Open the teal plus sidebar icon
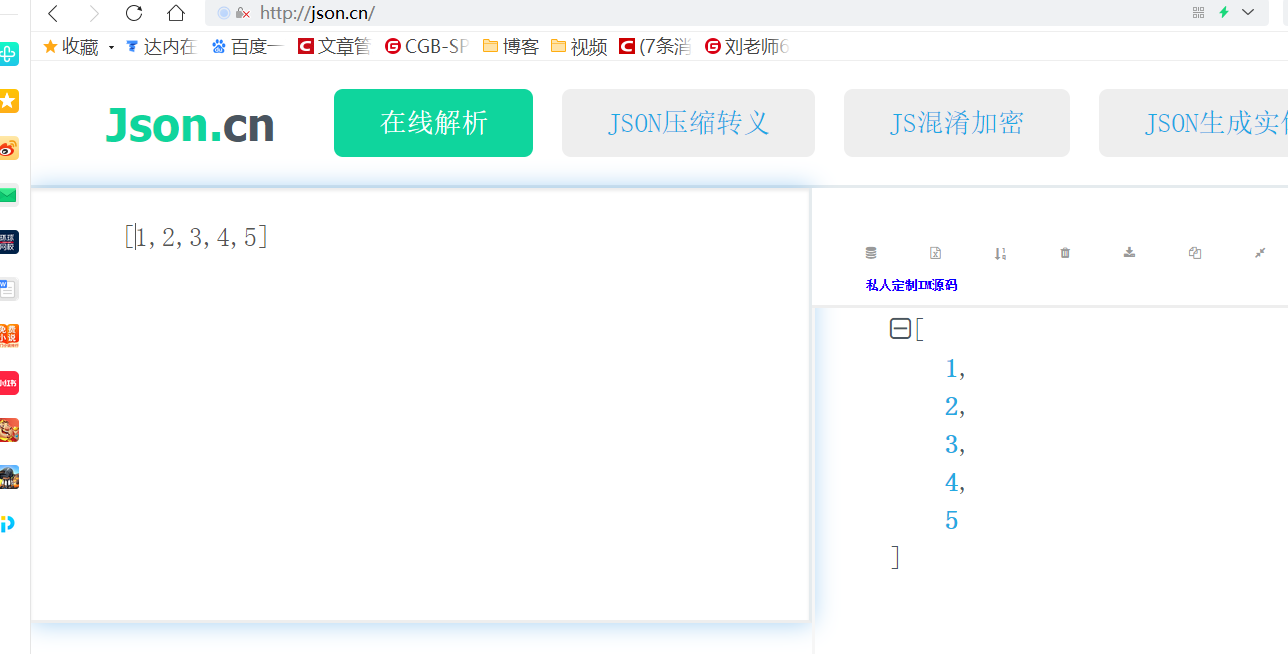The height and width of the screenshot is (654, 1288). [x=8, y=54]
